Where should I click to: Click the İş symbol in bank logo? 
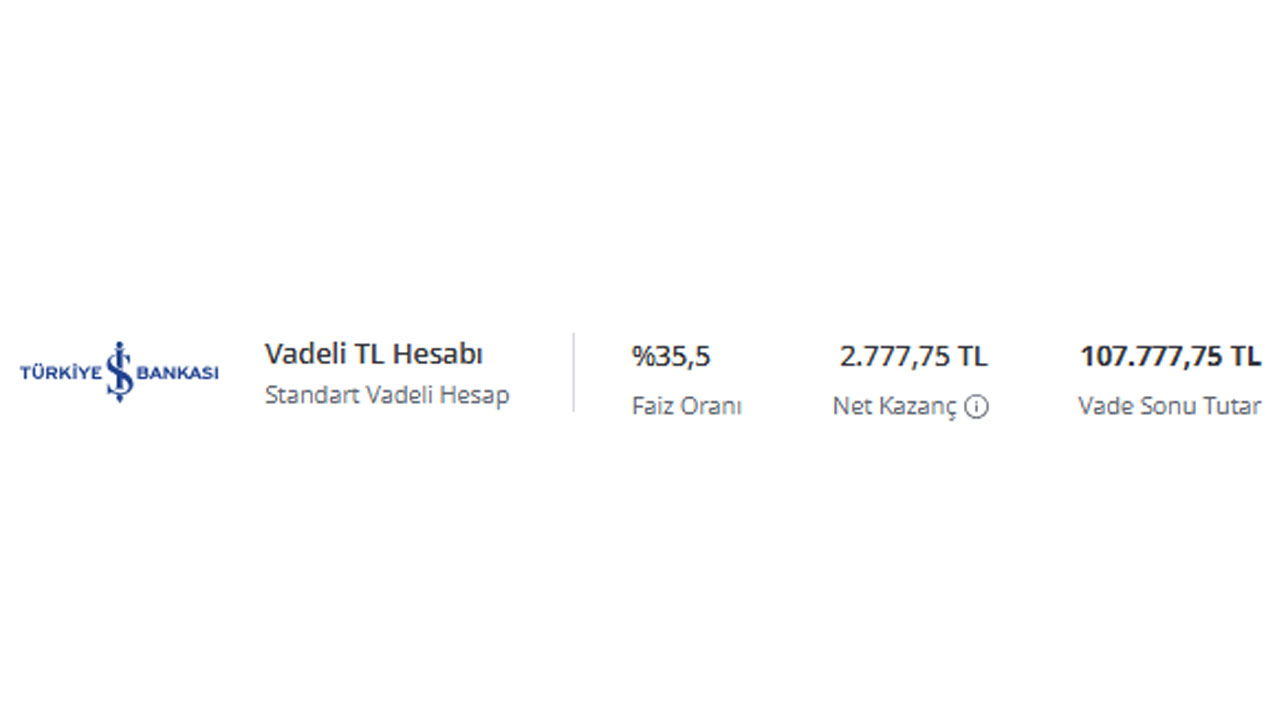(x=119, y=372)
